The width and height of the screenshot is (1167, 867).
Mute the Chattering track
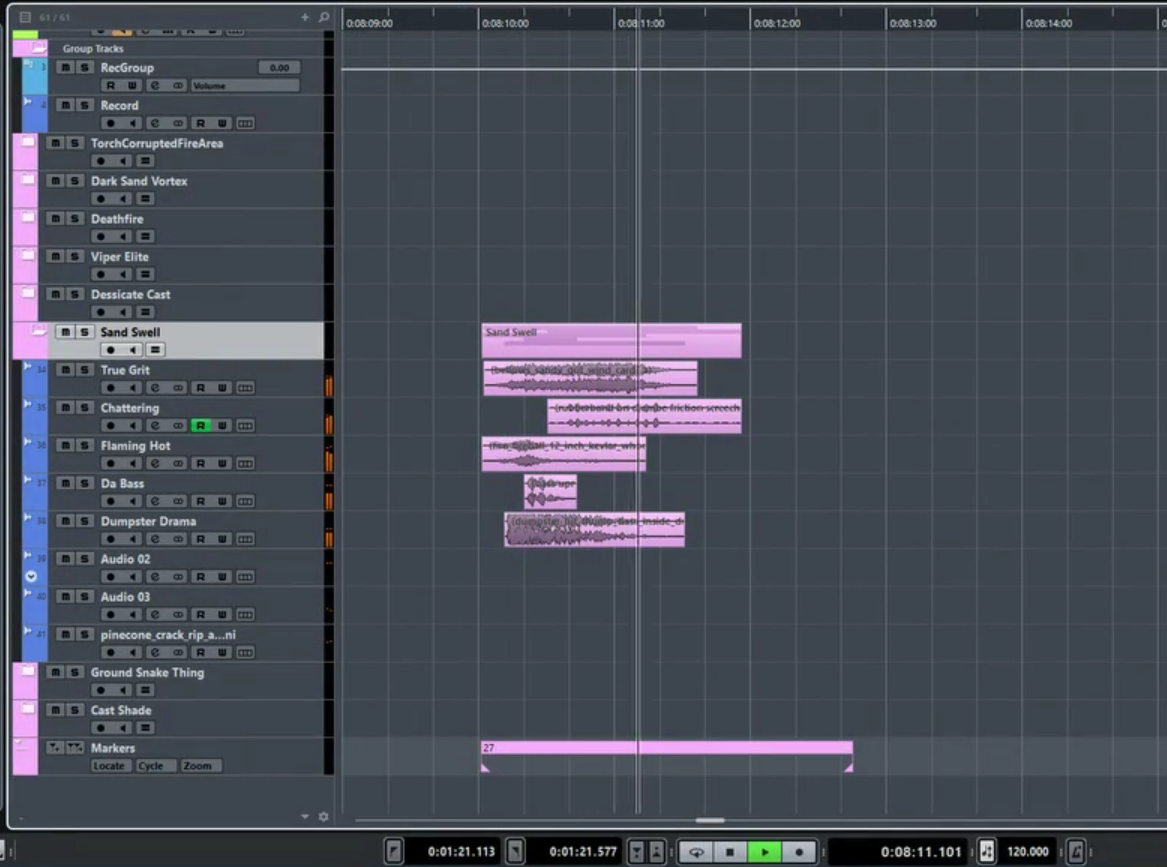[65, 408]
